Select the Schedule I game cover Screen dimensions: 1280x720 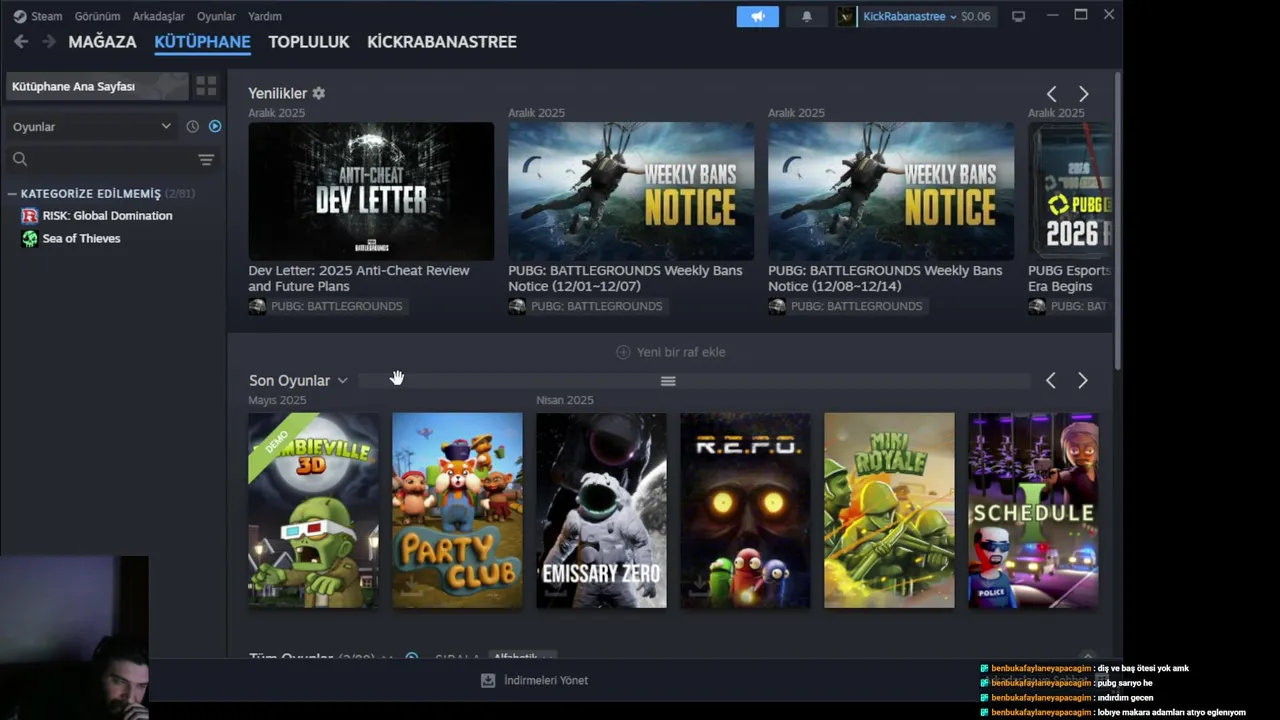(x=1033, y=510)
